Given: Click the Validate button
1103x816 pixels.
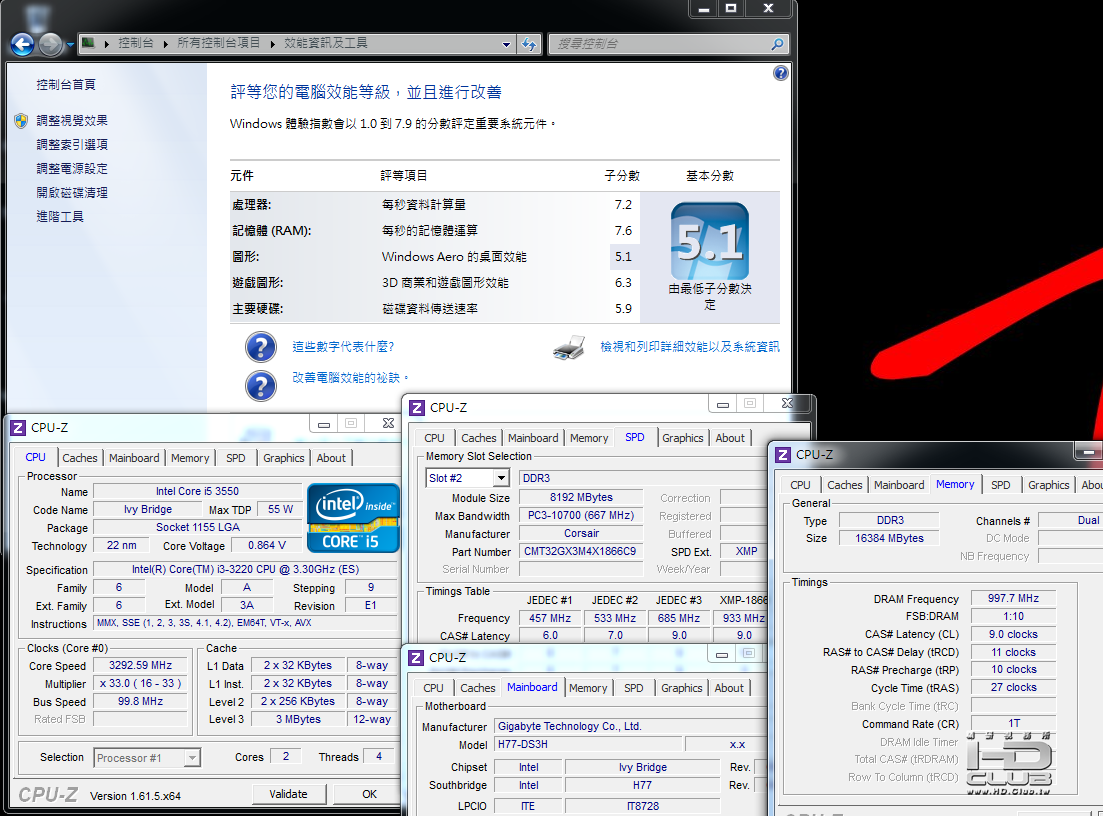Looking at the screenshot, I should click(x=288, y=794).
